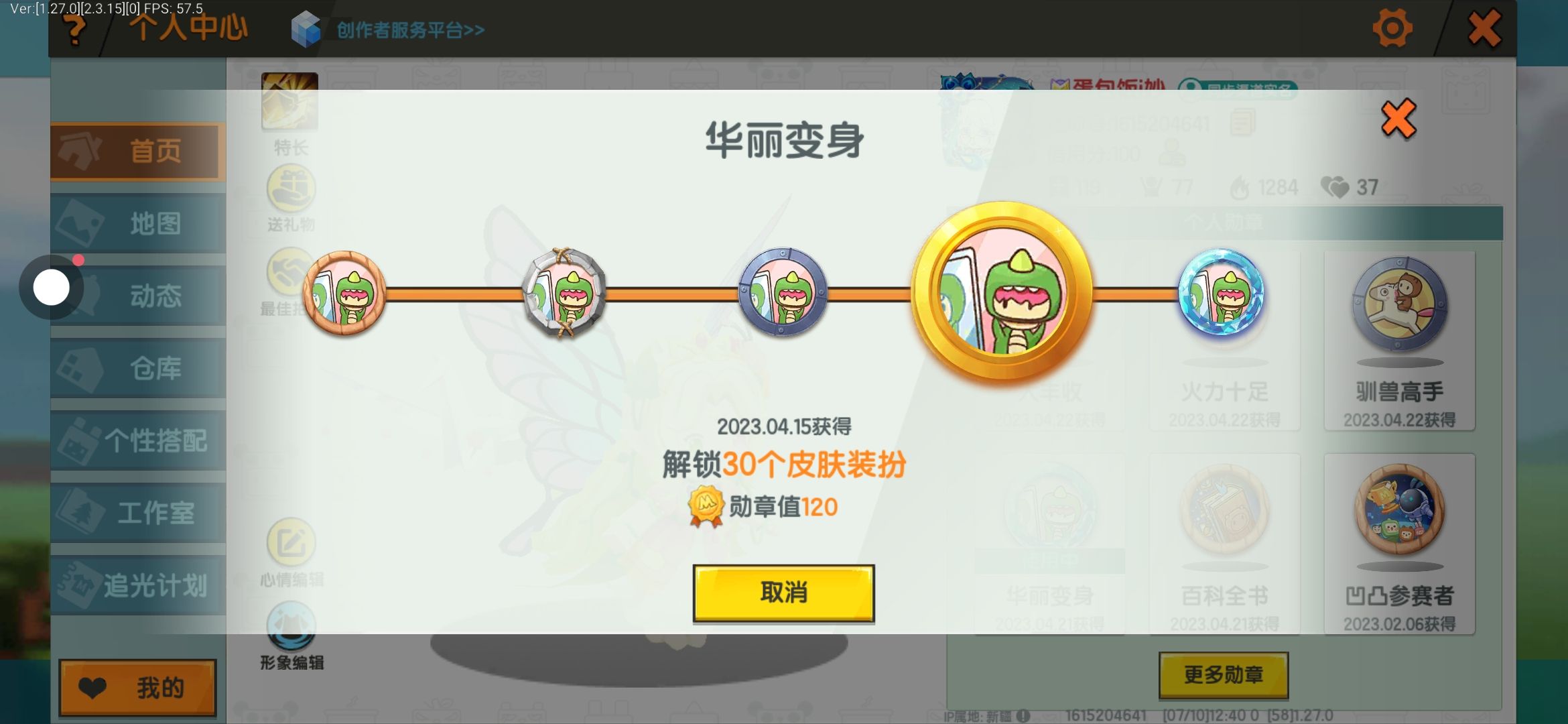This screenshot has height=724, width=1568.
Task: Click the 更多勋章 button
Action: click(1223, 675)
